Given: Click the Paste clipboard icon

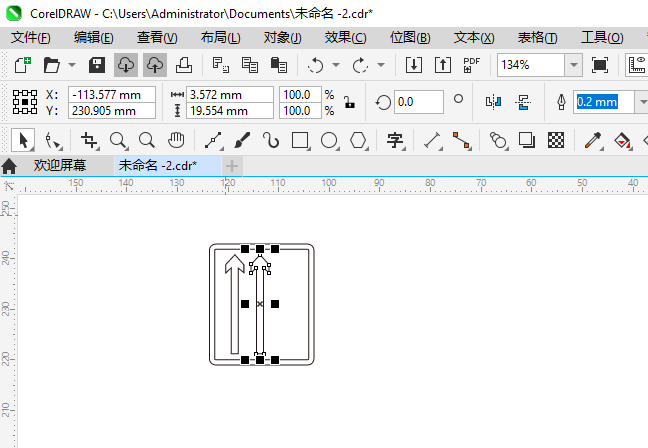Looking at the screenshot, I should pos(279,65).
